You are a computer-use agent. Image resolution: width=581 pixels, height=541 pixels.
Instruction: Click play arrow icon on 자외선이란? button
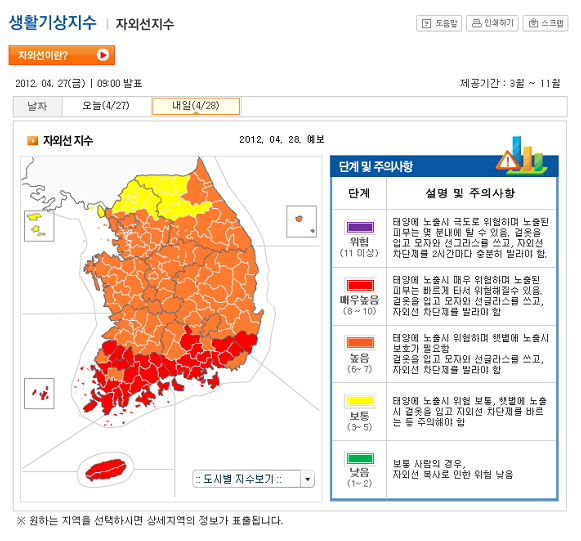[x=103, y=55]
